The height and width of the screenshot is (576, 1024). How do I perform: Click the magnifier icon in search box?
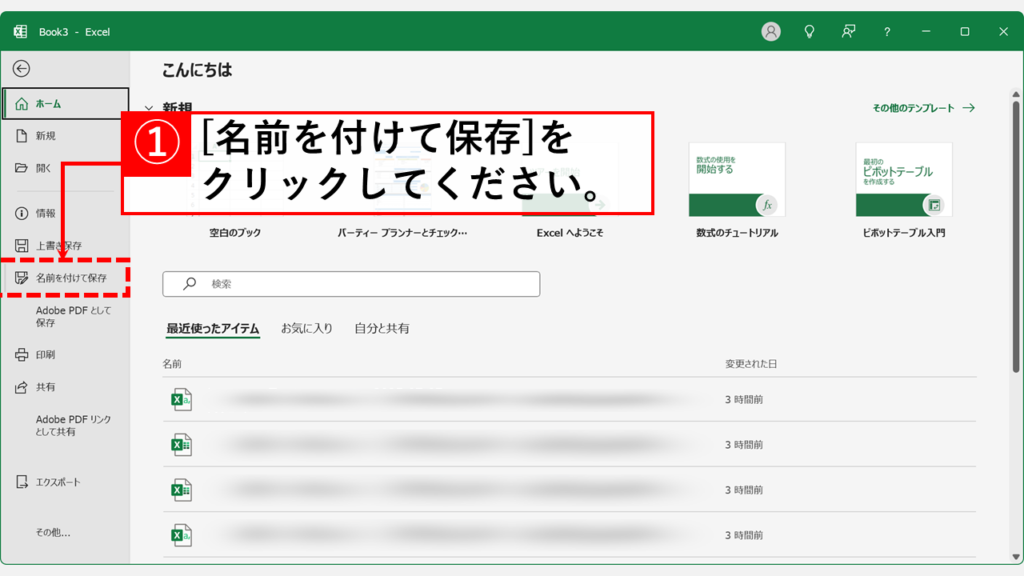[189, 283]
